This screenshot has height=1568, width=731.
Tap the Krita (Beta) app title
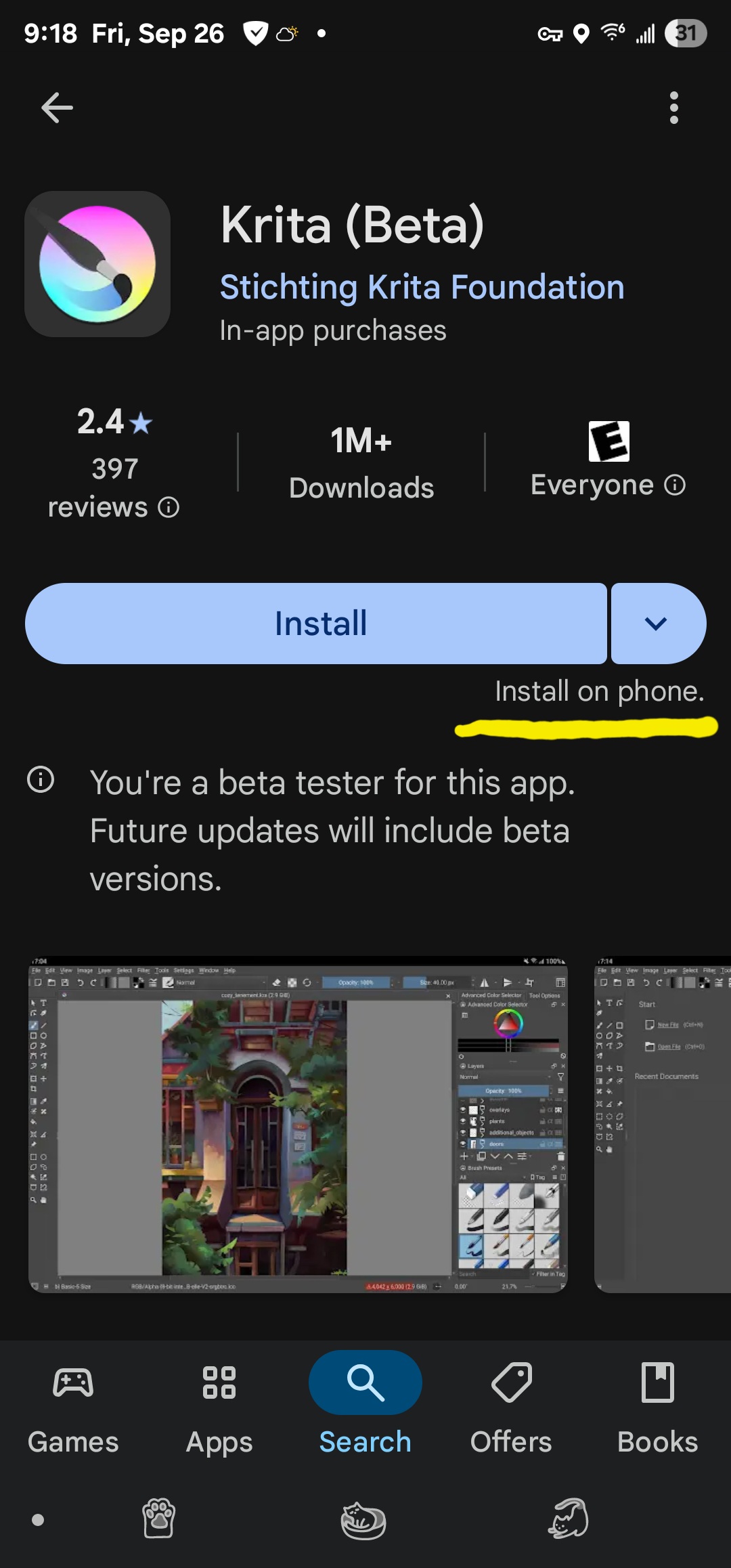(353, 225)
